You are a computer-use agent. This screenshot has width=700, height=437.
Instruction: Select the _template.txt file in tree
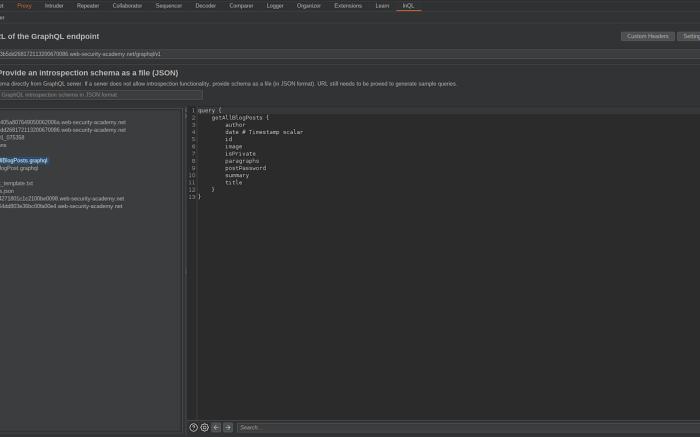pos(17,183)
